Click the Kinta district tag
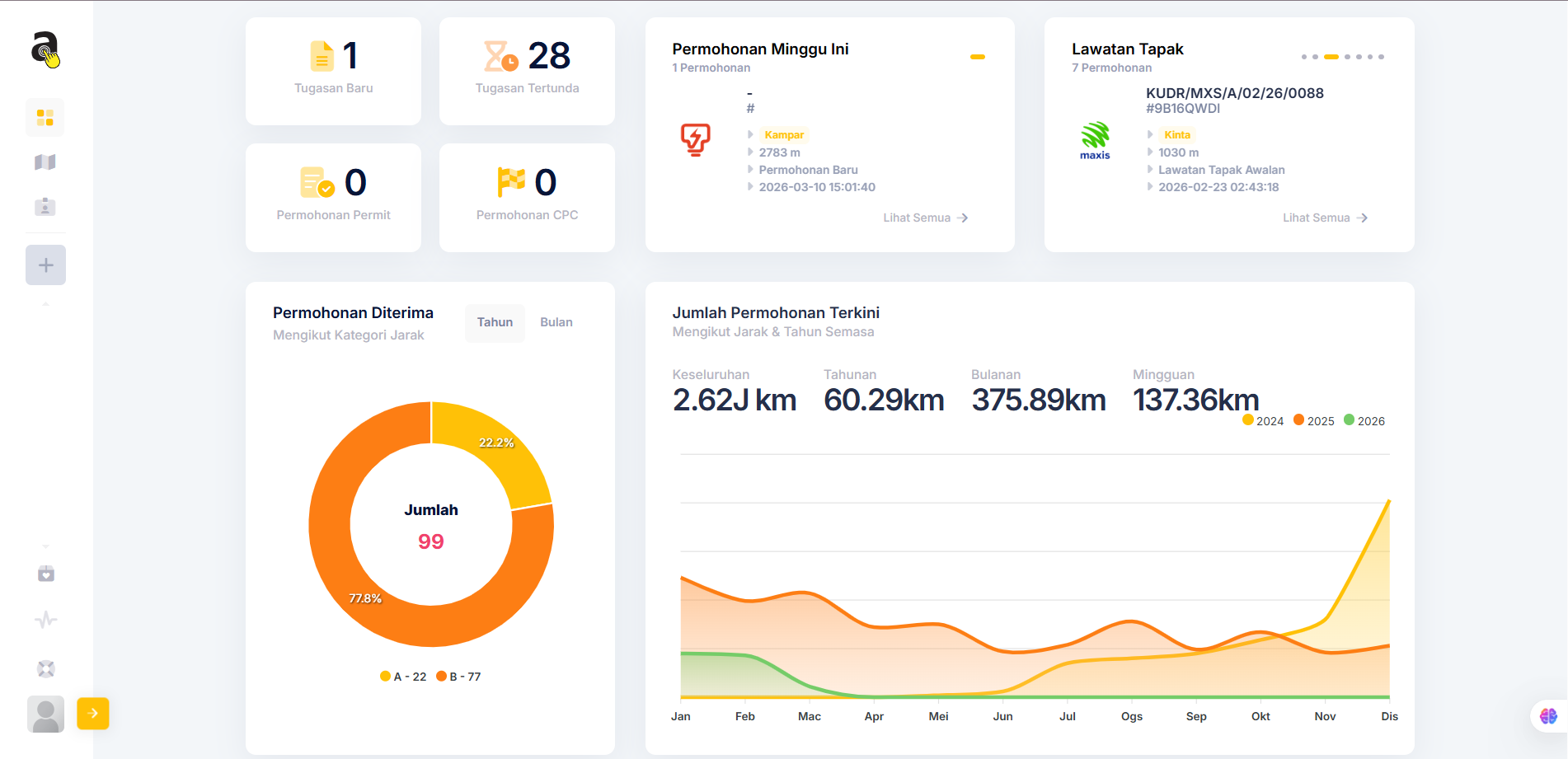1568x759 pixels. tap(1177, 135)
